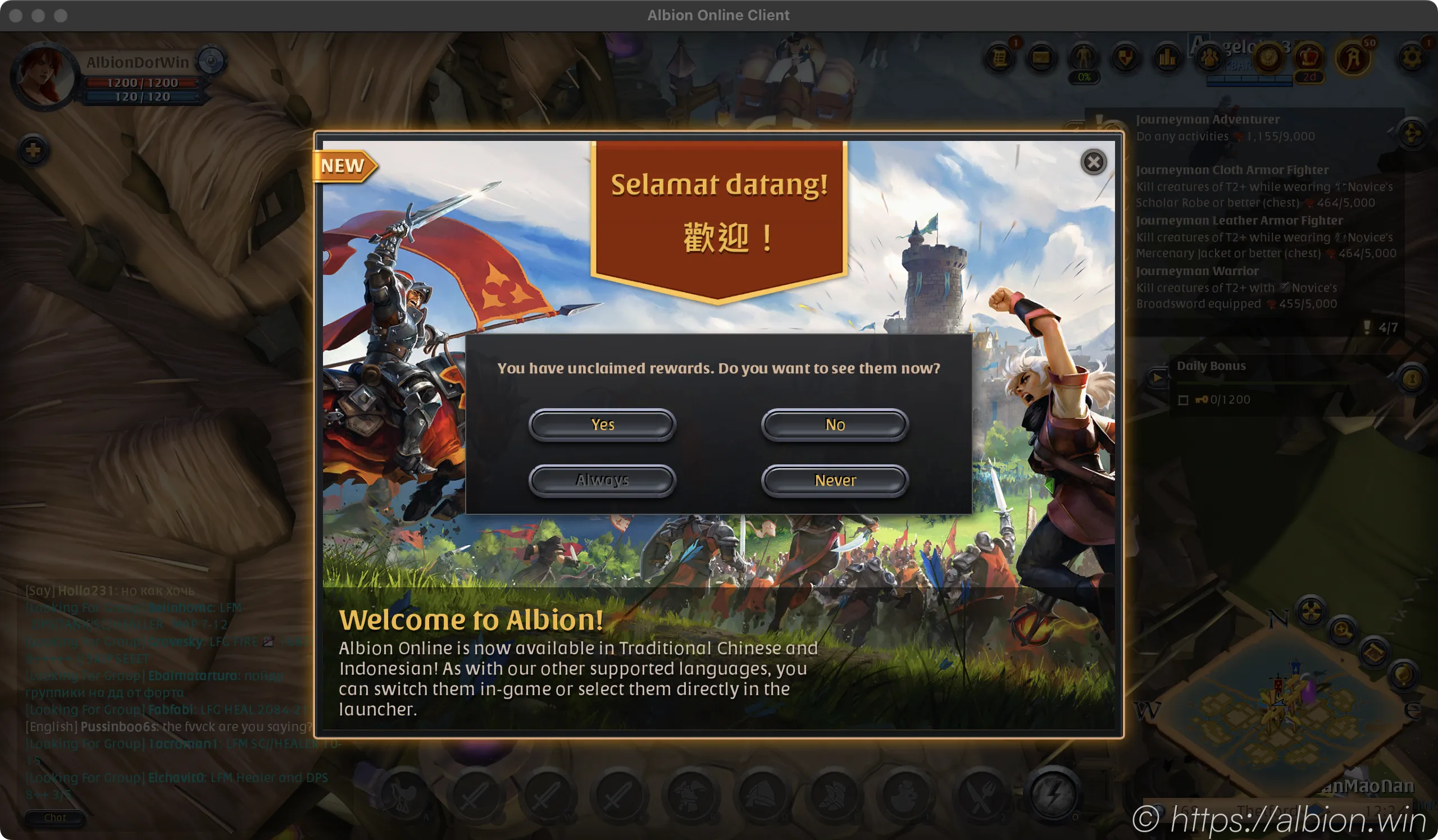Image resolution: width=1438 pixels, height=840 pixels.
Task: Open the settings gear icon
Action: coord(1412,58)
